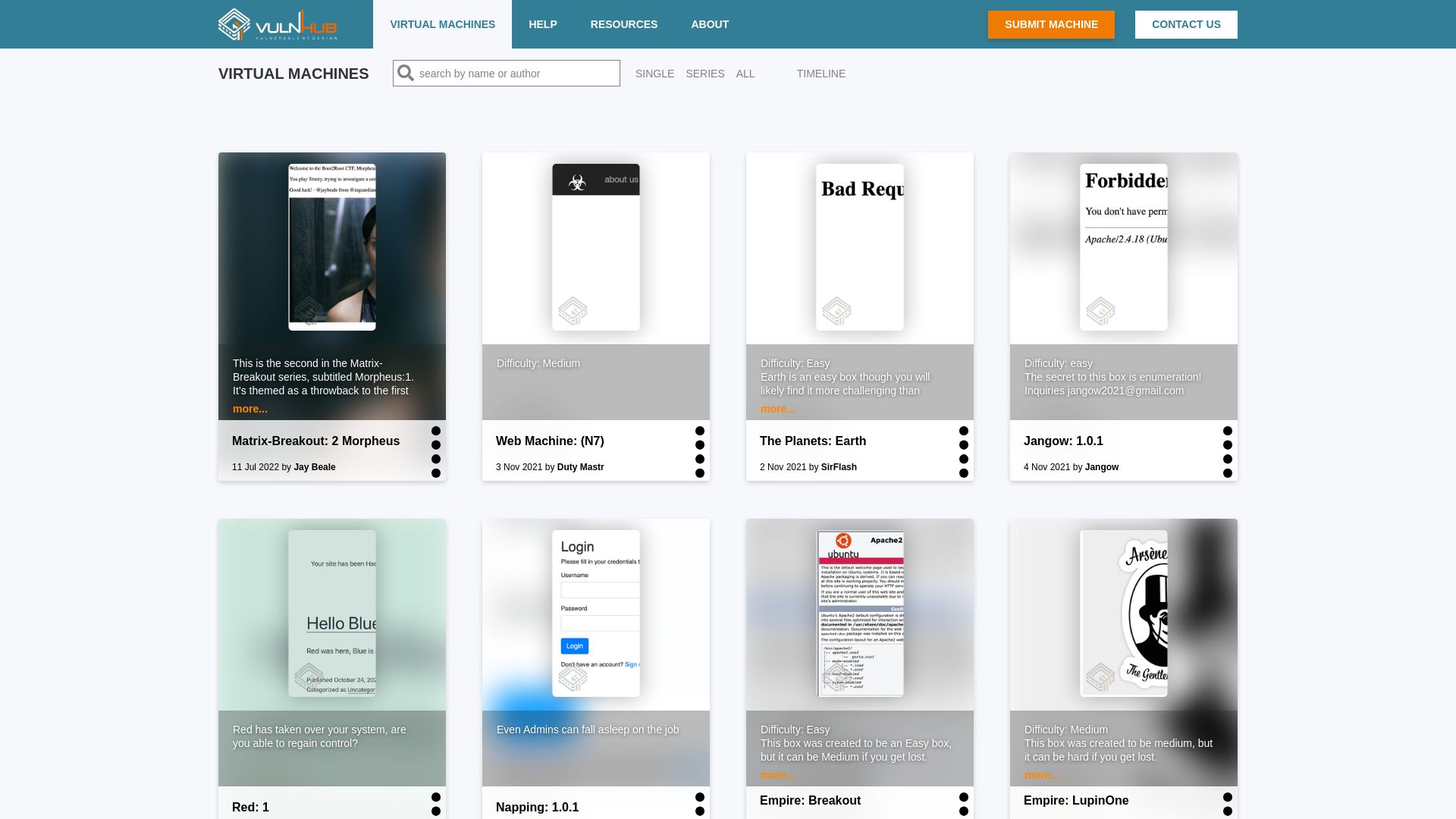
Task: Expand 'more...' on The Planets: Earth description
Action: pyautogui.click(x=777, y=409)
